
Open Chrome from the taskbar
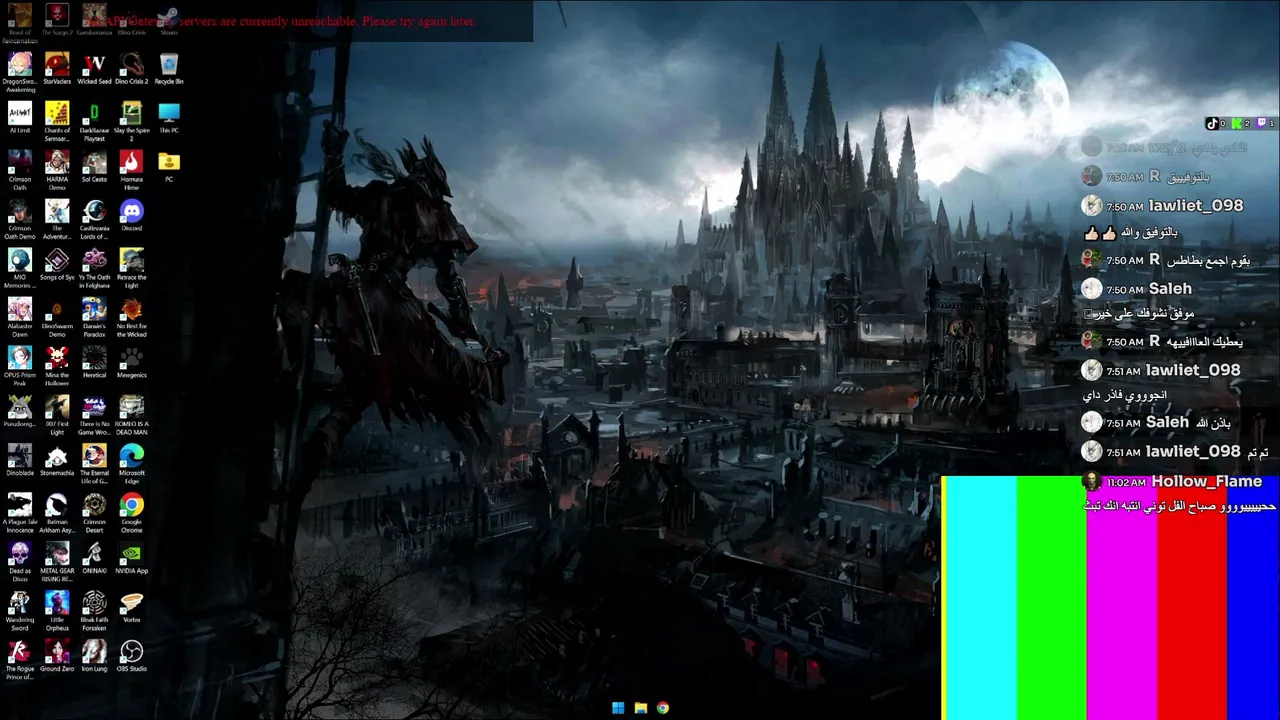(662, 708)
